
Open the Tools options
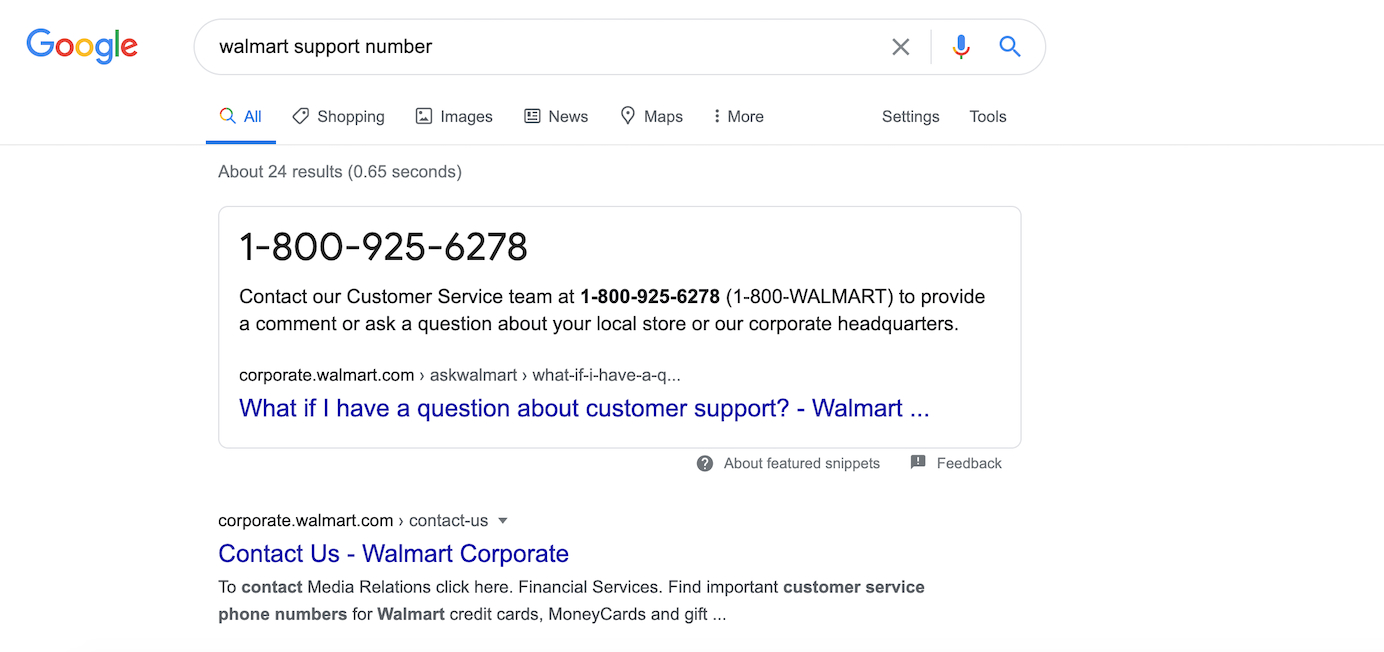pyautogui.click(x=987, y=116)
